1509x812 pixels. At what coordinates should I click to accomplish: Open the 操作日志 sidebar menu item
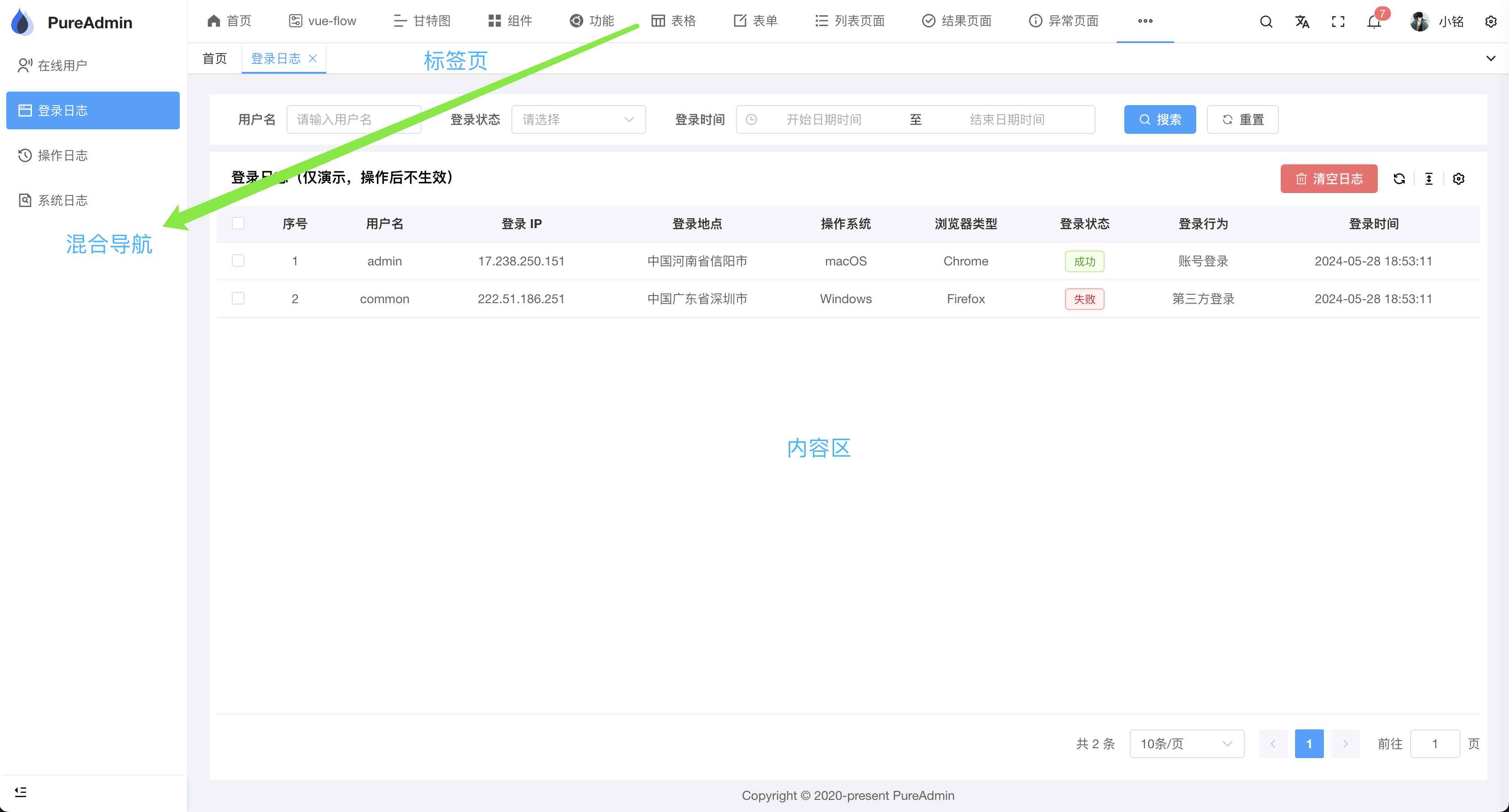(x=62, y=155)
